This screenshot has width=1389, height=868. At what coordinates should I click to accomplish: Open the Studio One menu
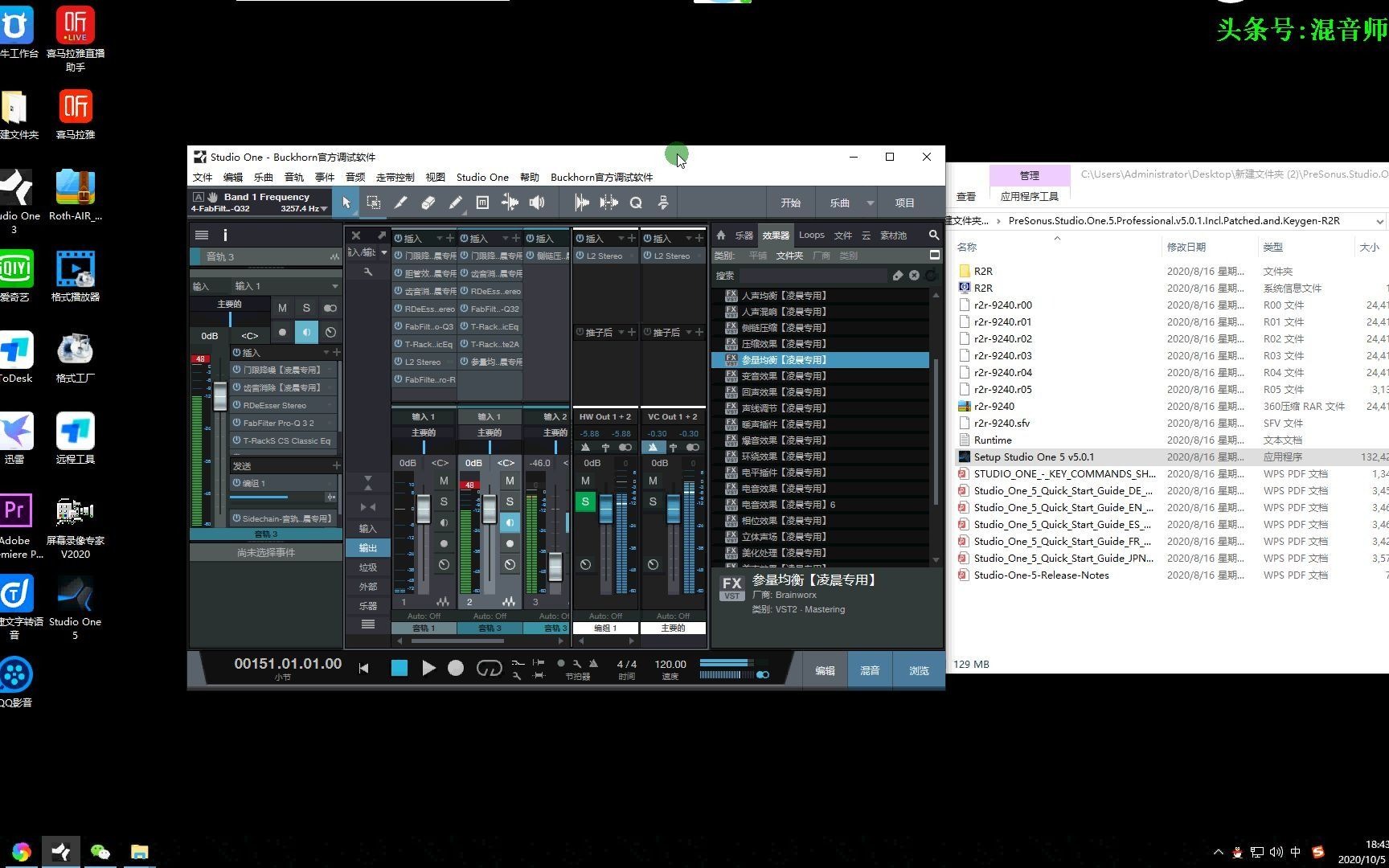[x=481, y=177]
